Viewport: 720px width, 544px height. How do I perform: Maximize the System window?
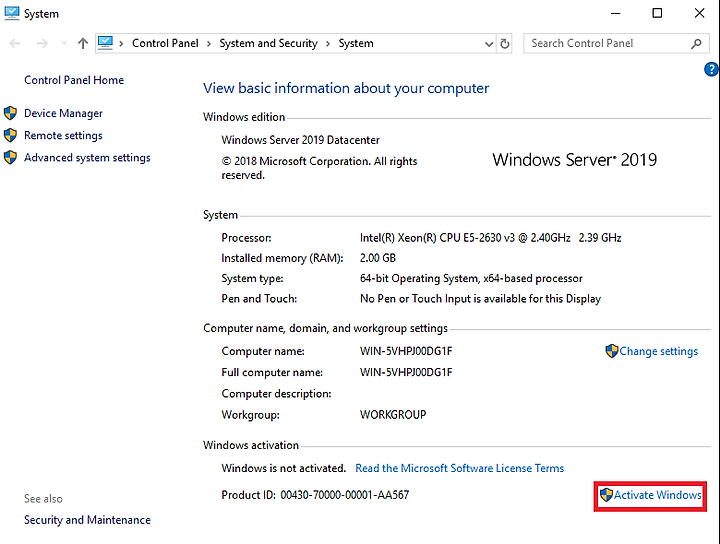pyautogui.click(x=657, y=13)
